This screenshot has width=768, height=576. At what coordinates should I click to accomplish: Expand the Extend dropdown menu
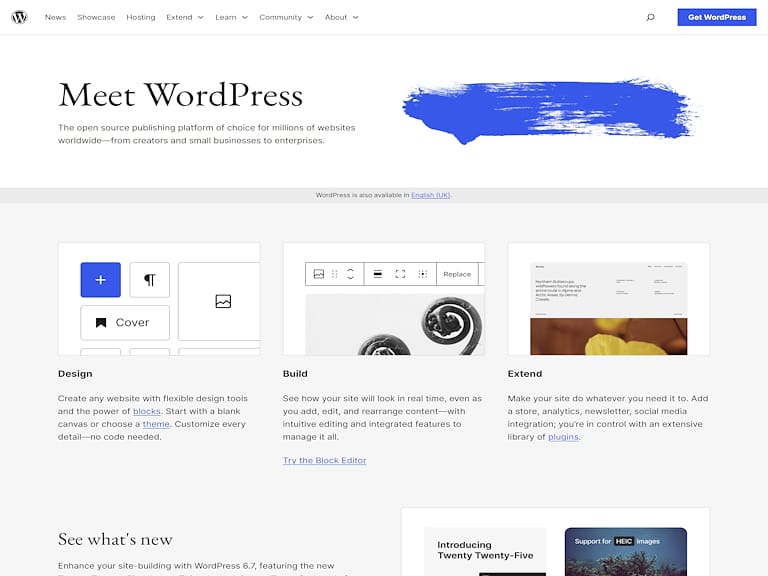tap(185, 17)
